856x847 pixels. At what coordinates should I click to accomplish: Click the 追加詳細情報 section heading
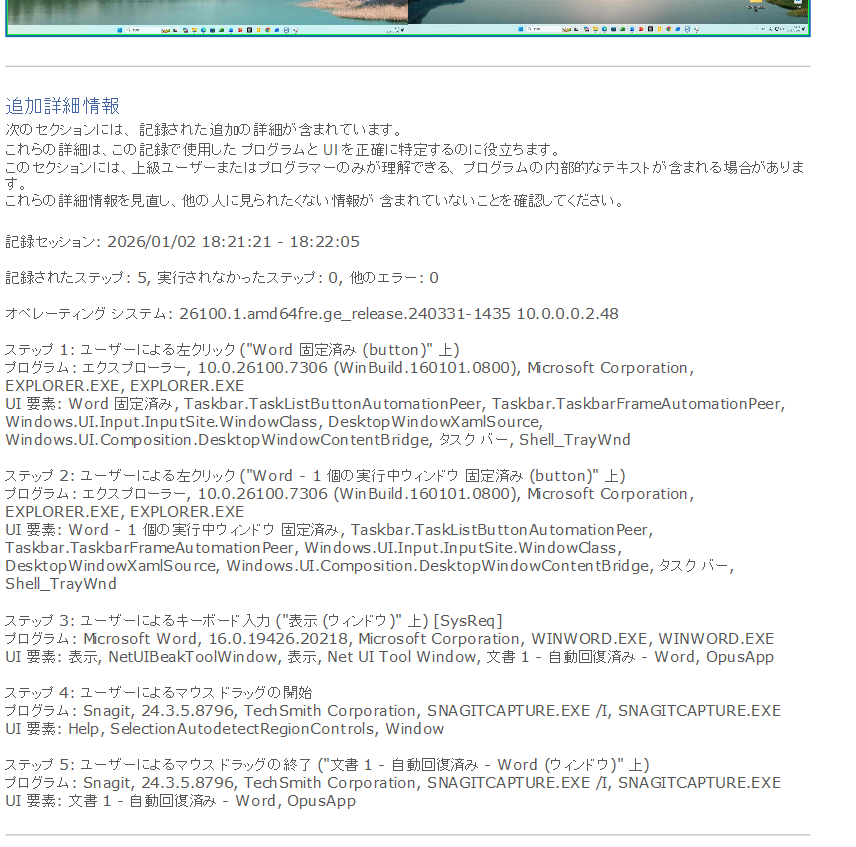(62, 106)
